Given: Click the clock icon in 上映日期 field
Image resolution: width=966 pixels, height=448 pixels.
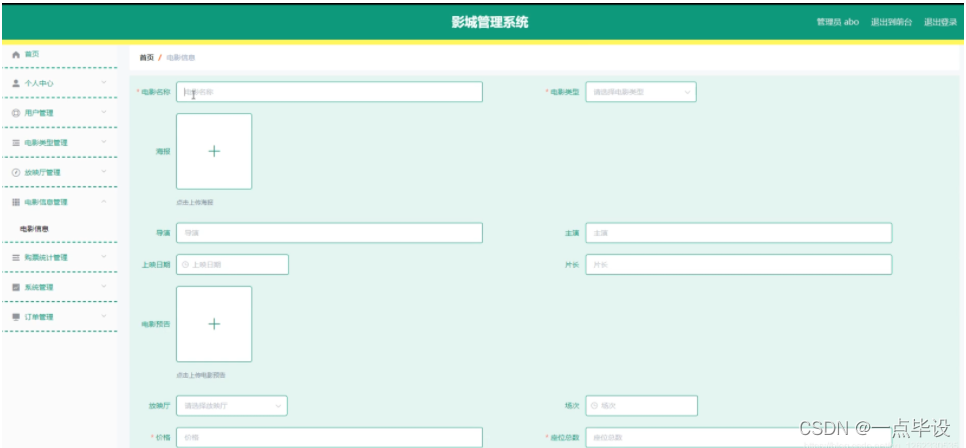Looking at the screenshot, I should coord(185,264).
